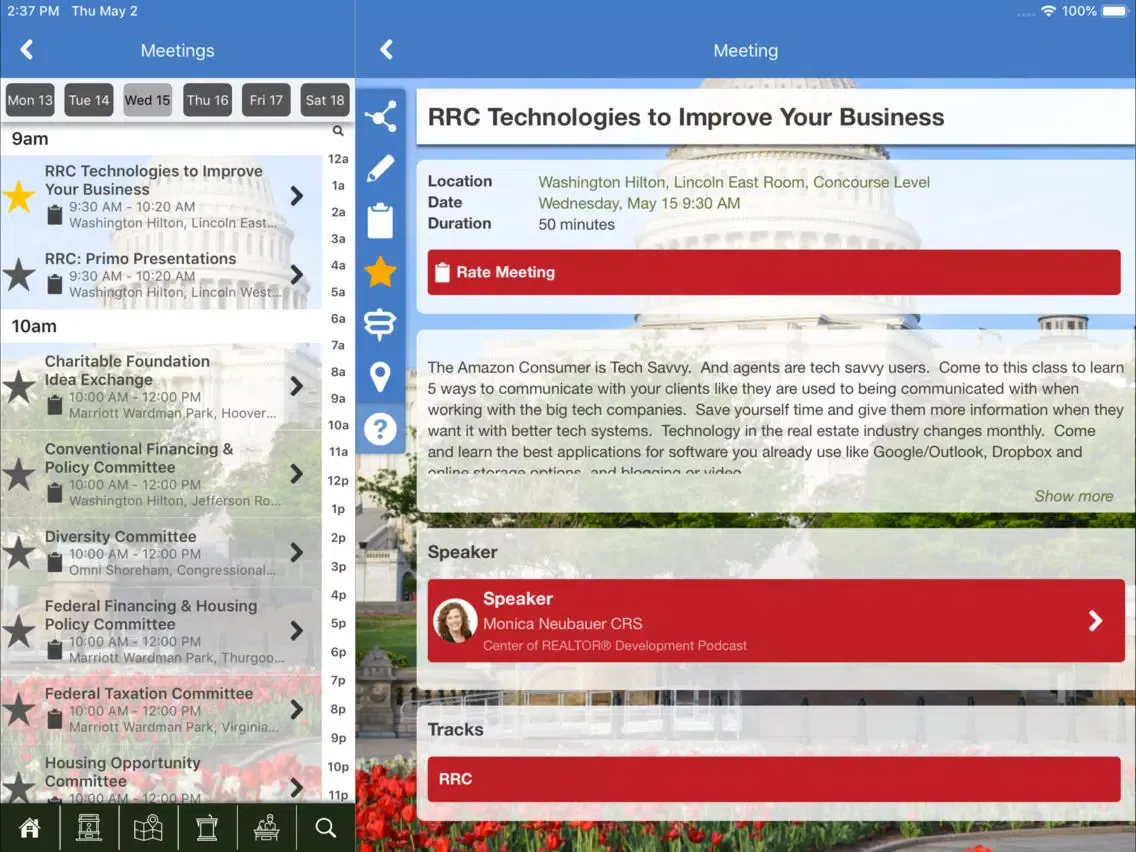The image size is (1136, 852).
Task: Tap the red Rate Meeting button
Action: (x=774, y=272)
